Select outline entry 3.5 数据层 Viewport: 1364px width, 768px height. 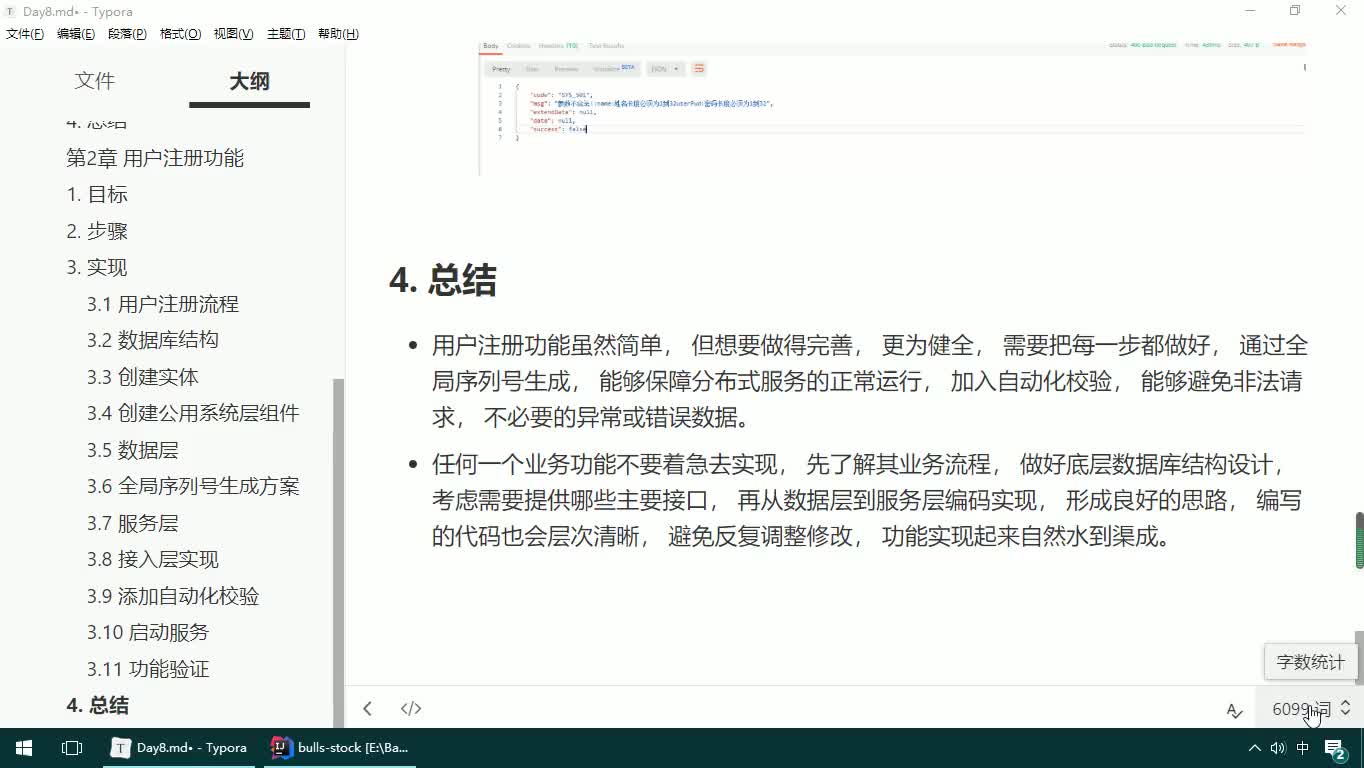click(132, 450)
